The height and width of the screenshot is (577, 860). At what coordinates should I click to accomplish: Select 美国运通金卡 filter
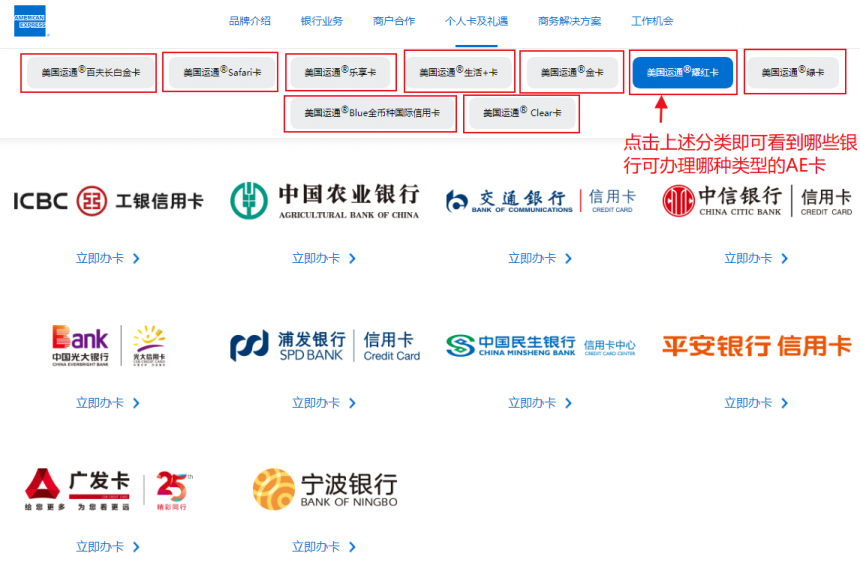tap(572, 72)
